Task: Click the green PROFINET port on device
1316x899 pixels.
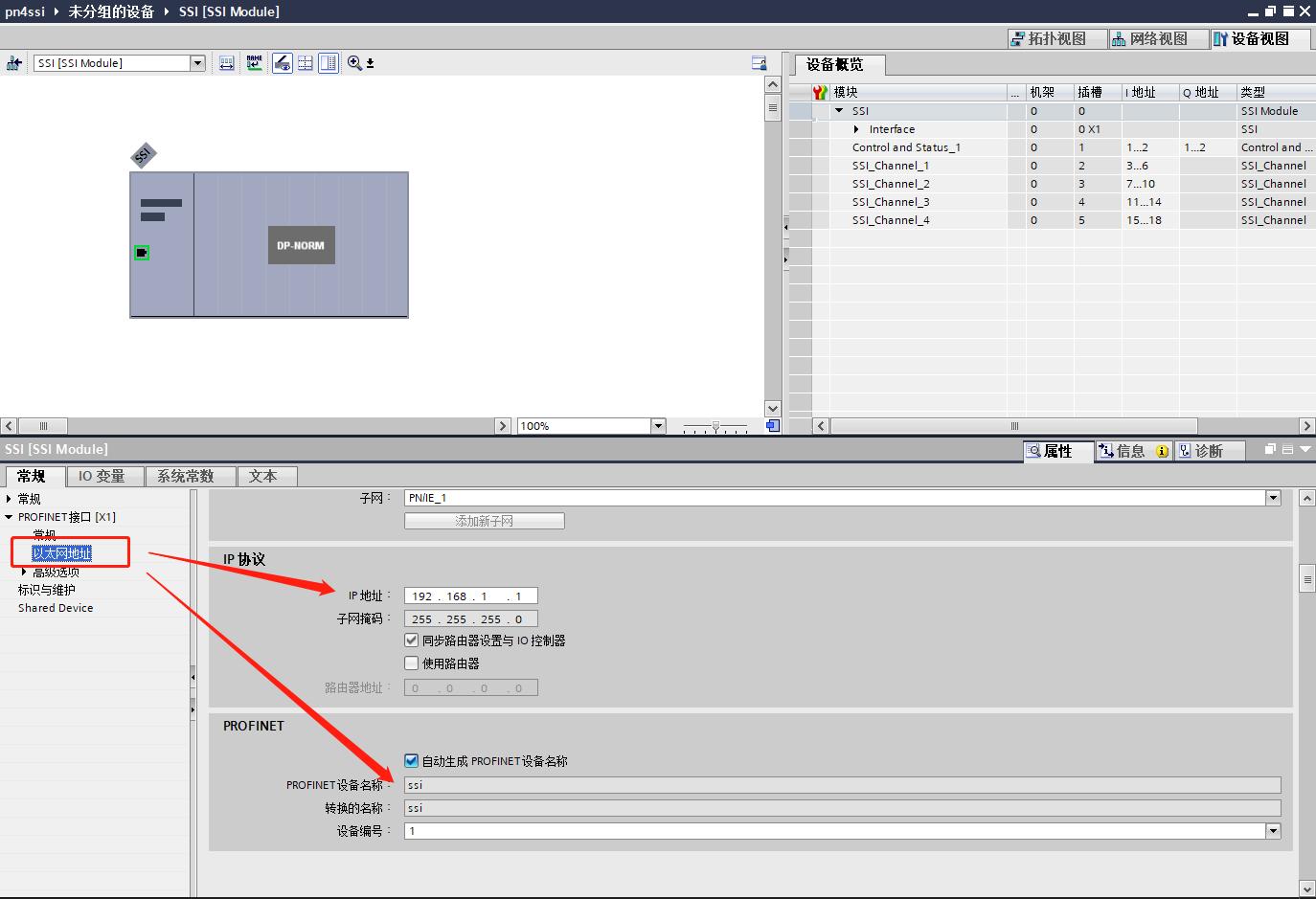Action: [142, 253]
